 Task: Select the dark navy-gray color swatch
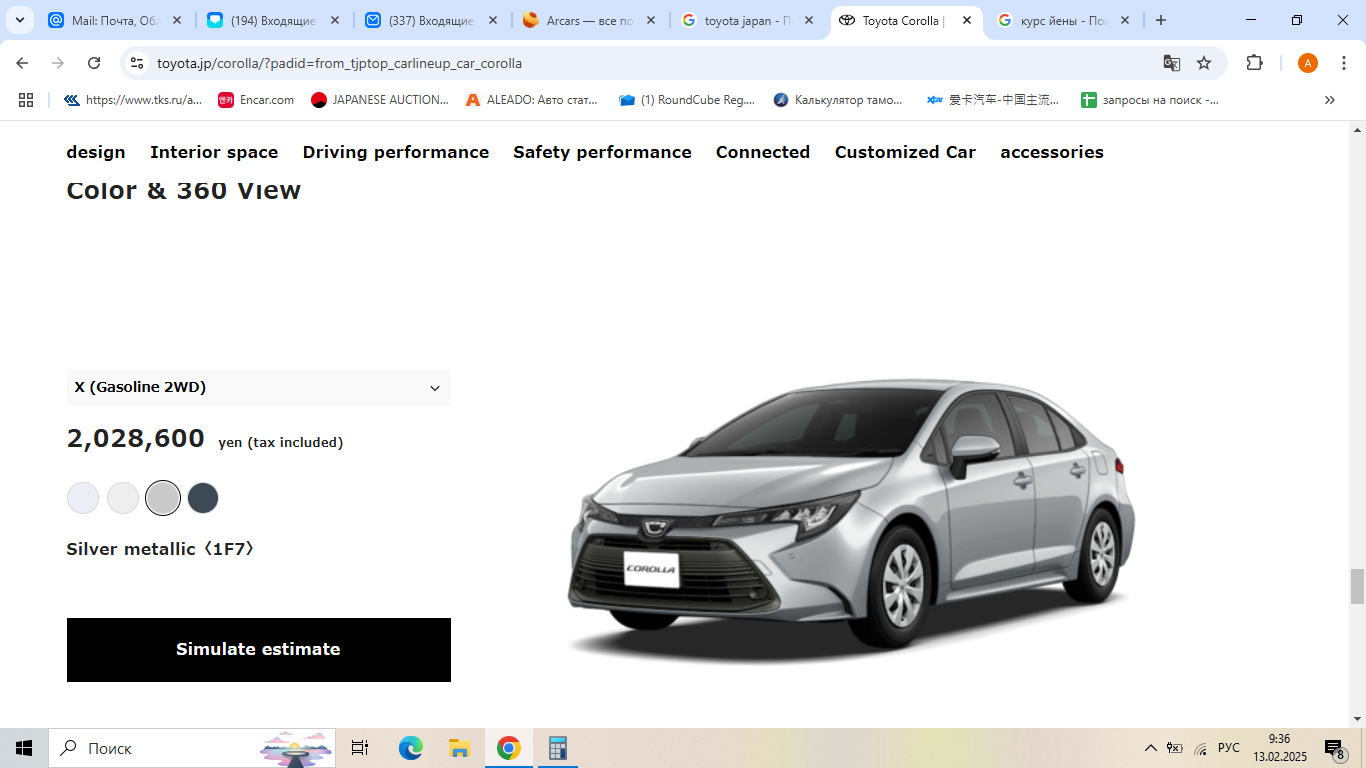203,498
